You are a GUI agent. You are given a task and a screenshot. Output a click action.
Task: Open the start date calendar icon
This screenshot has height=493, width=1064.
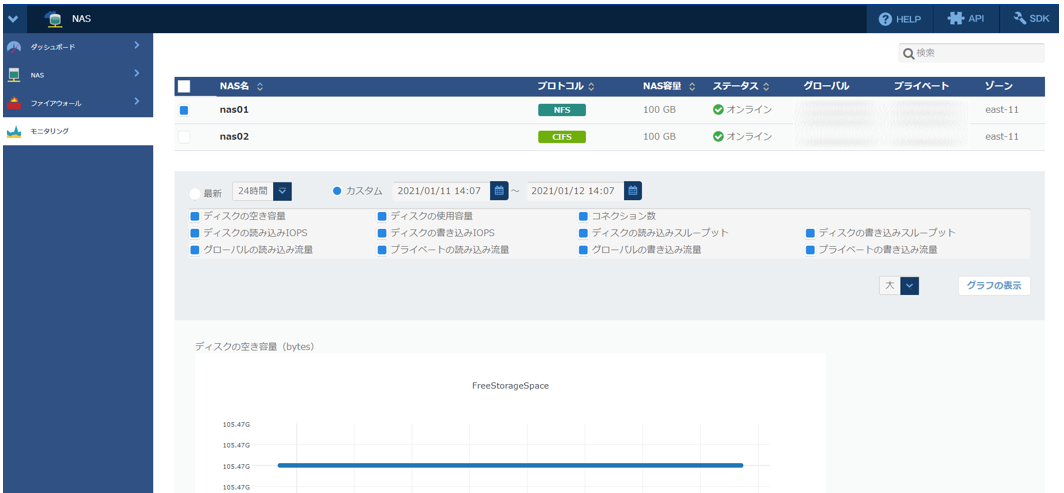(499, 191)
